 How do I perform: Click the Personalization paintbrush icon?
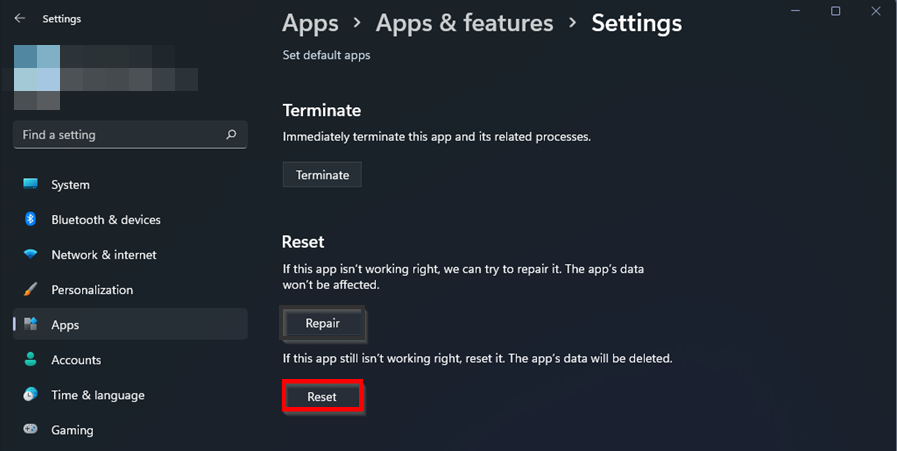[31, 290]
